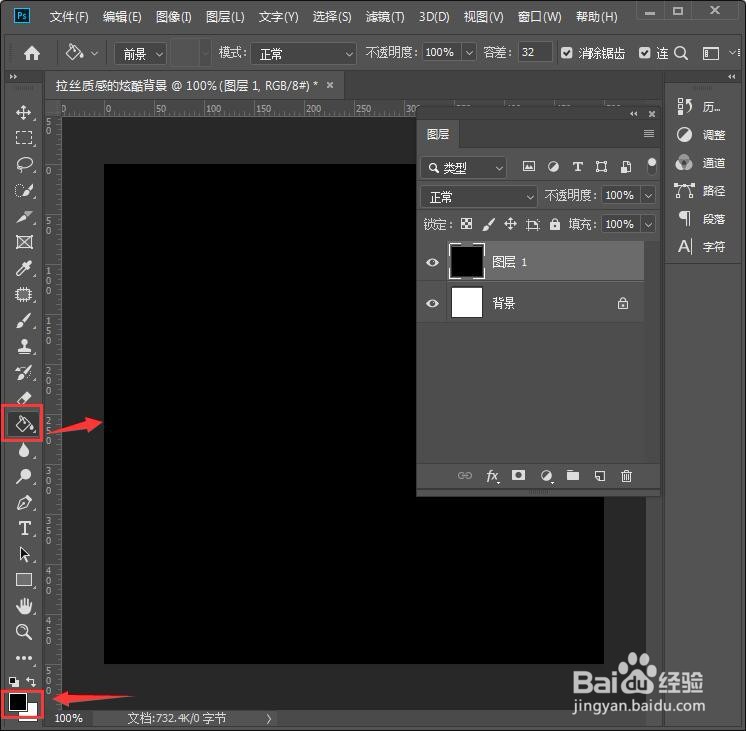Open the layer blend mode 正常 dropdown
Viewport: 746px width, 731px height.
pyautogui.click(x=479, y=197)
